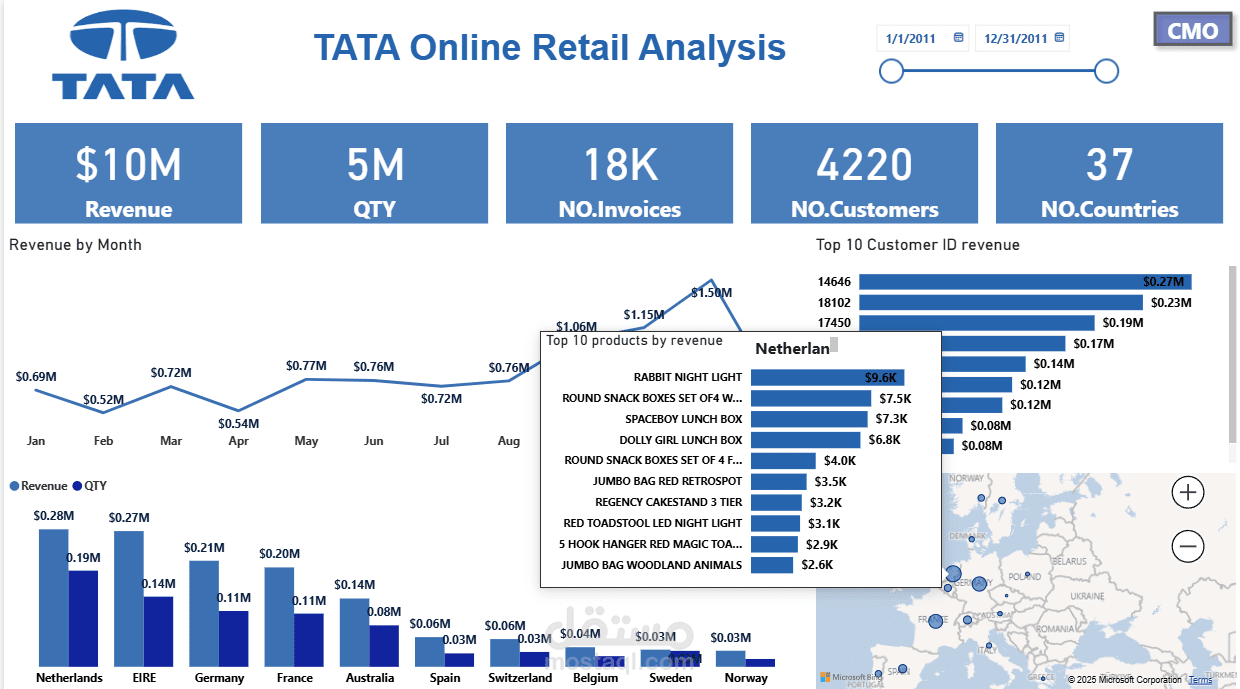
Task: Select the 5M QTY card
Action: coord(374,173)
